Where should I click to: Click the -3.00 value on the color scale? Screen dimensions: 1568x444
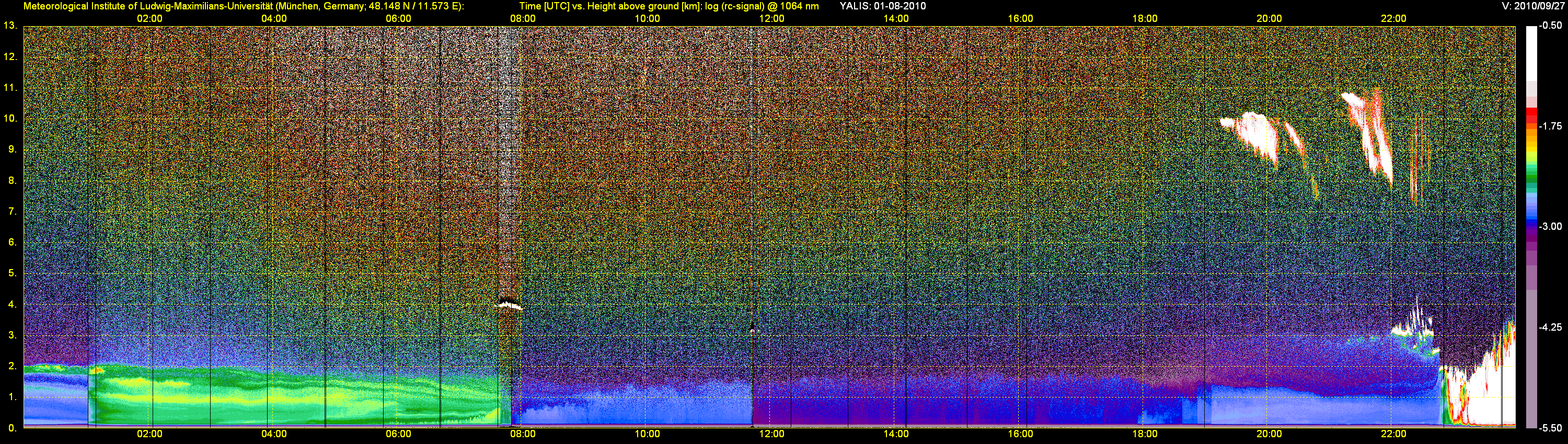pos(1550,226)
